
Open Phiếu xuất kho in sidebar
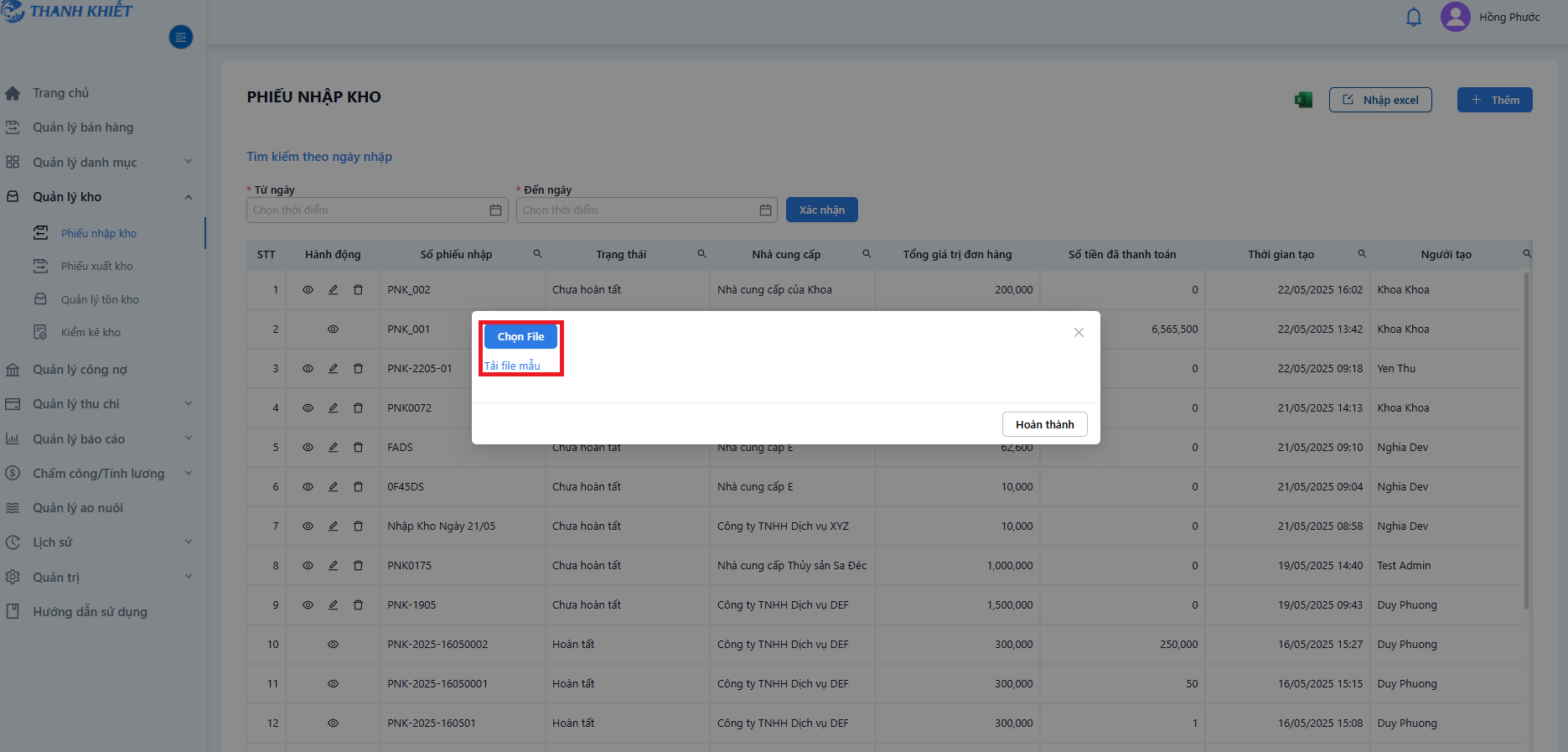pyautogui.click(x=96, y=266)
